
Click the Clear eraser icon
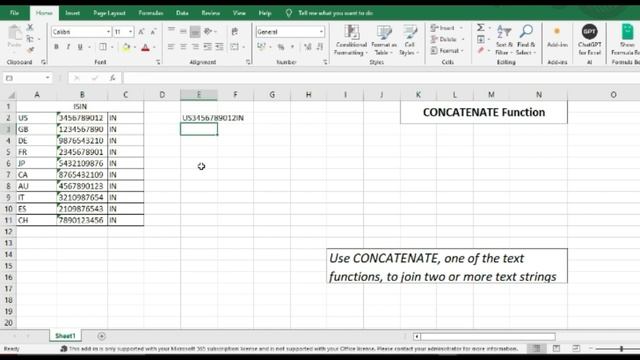(x=481, y=51)
